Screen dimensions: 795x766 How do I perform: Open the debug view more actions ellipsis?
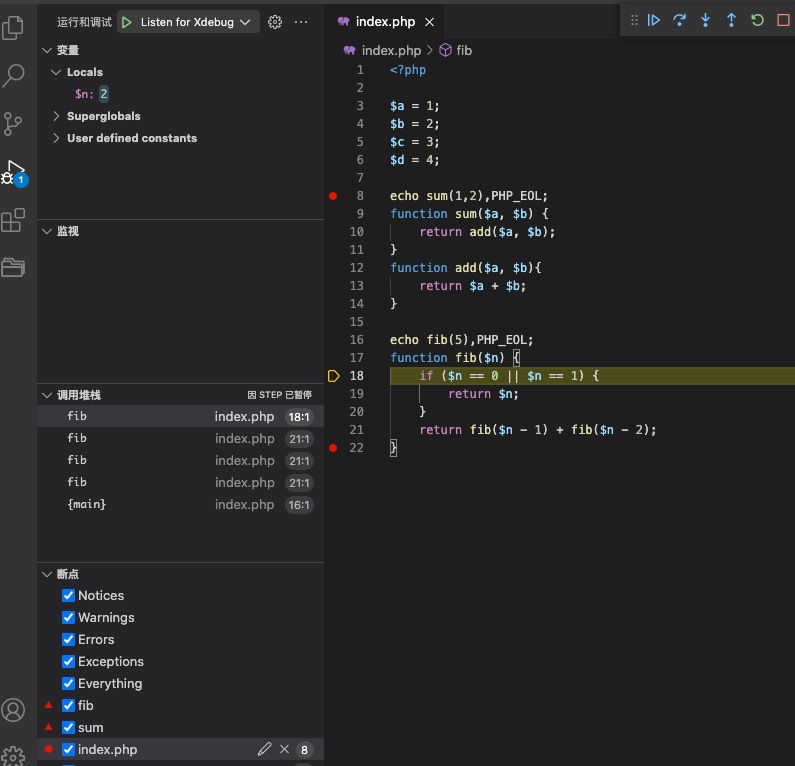pos(301,22)
